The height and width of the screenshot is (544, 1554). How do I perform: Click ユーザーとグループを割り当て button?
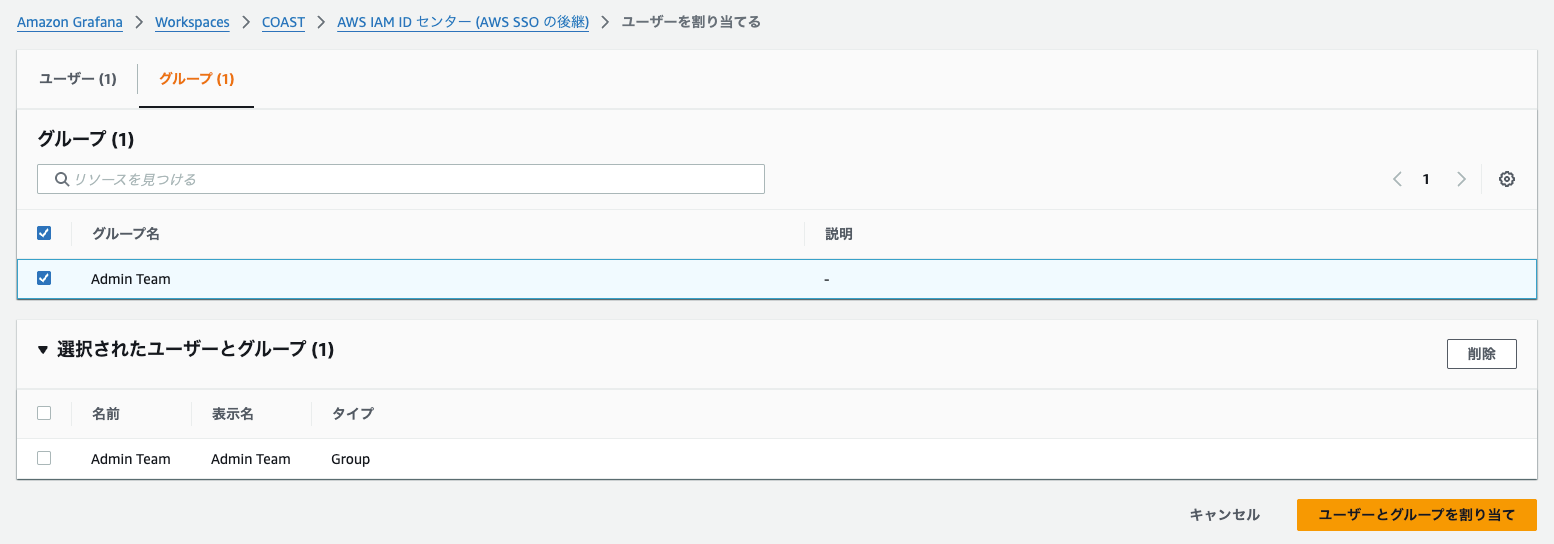[1416, 515]
